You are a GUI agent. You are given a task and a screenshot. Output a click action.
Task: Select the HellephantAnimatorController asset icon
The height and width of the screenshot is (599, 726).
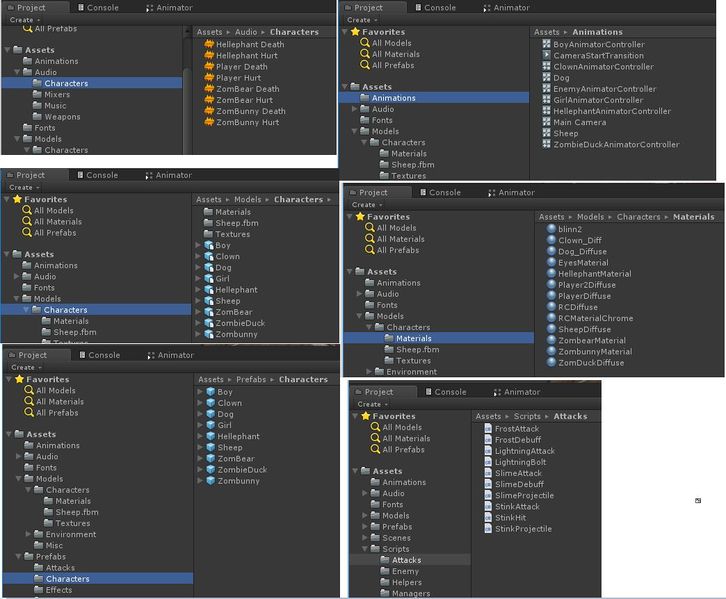(x=546, y=111)
